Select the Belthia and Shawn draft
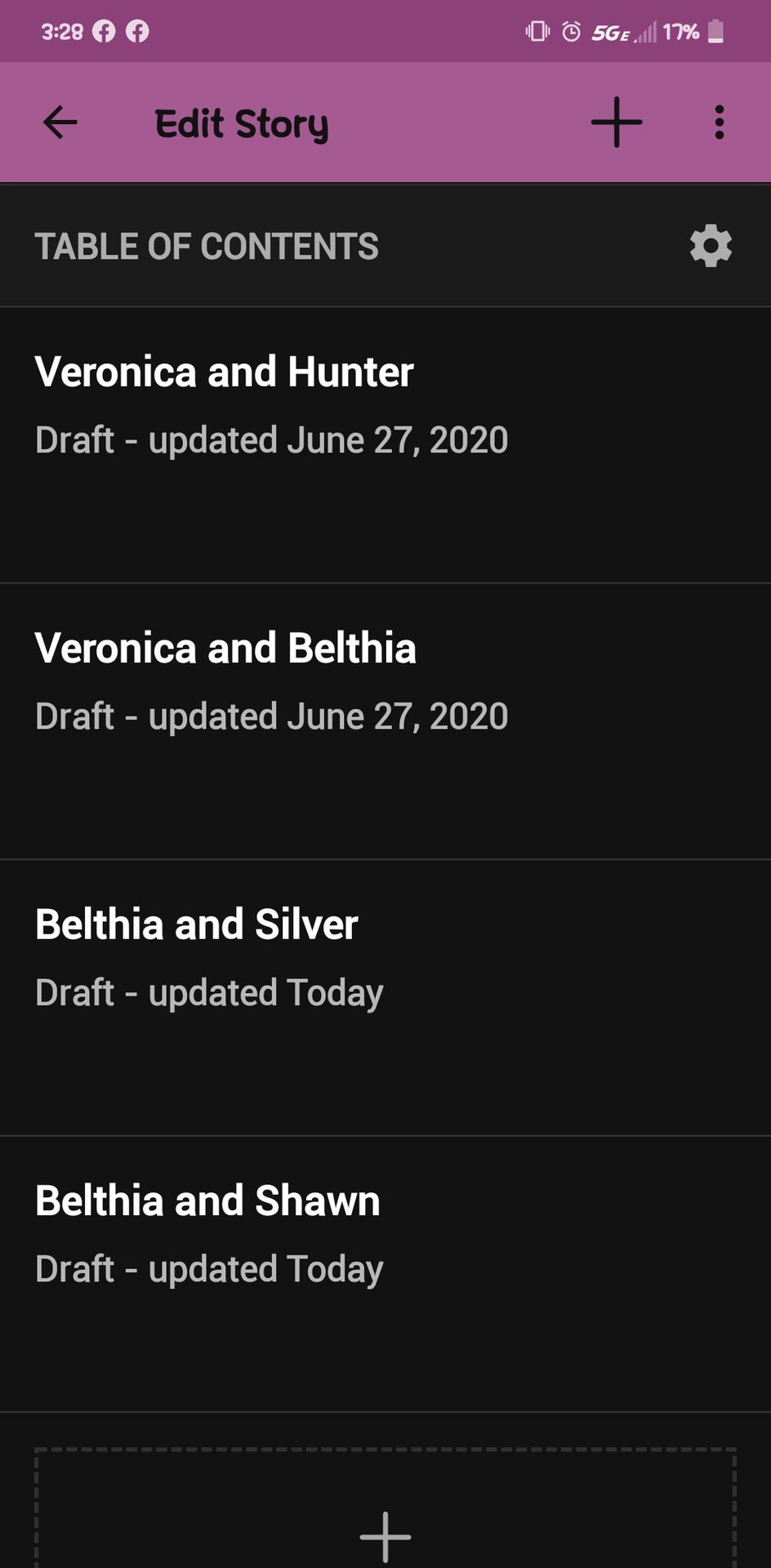 pos(385,1273)
